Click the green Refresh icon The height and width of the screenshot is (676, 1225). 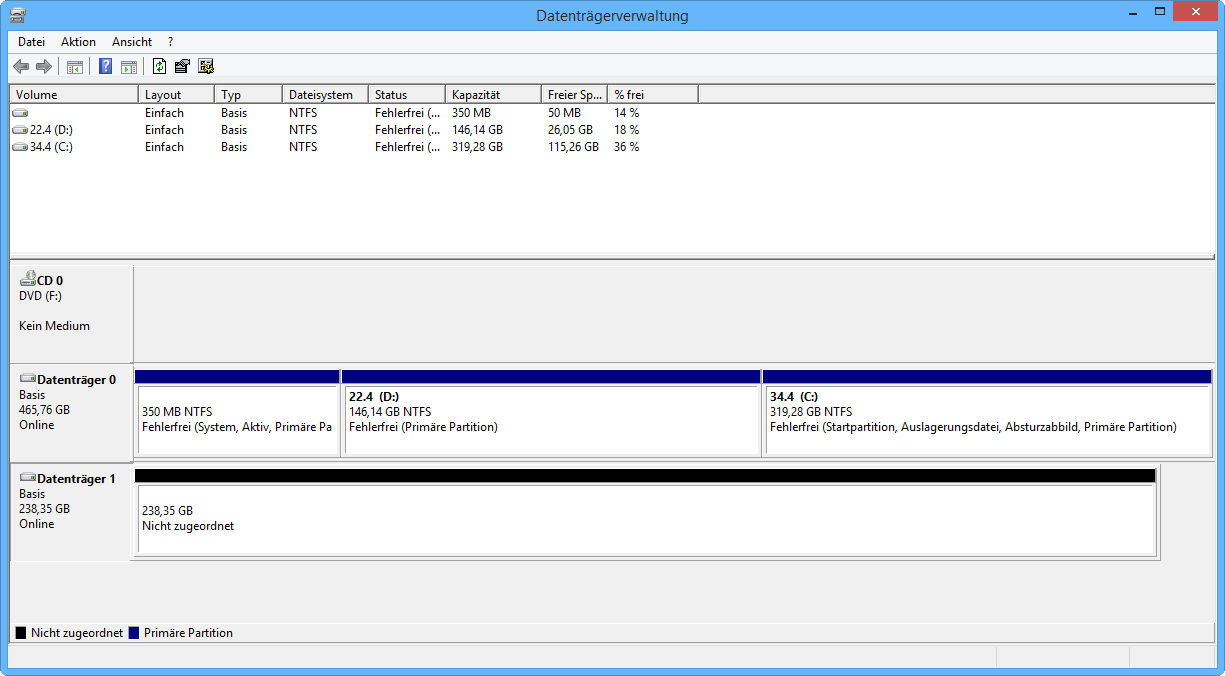tap(159, 67)
